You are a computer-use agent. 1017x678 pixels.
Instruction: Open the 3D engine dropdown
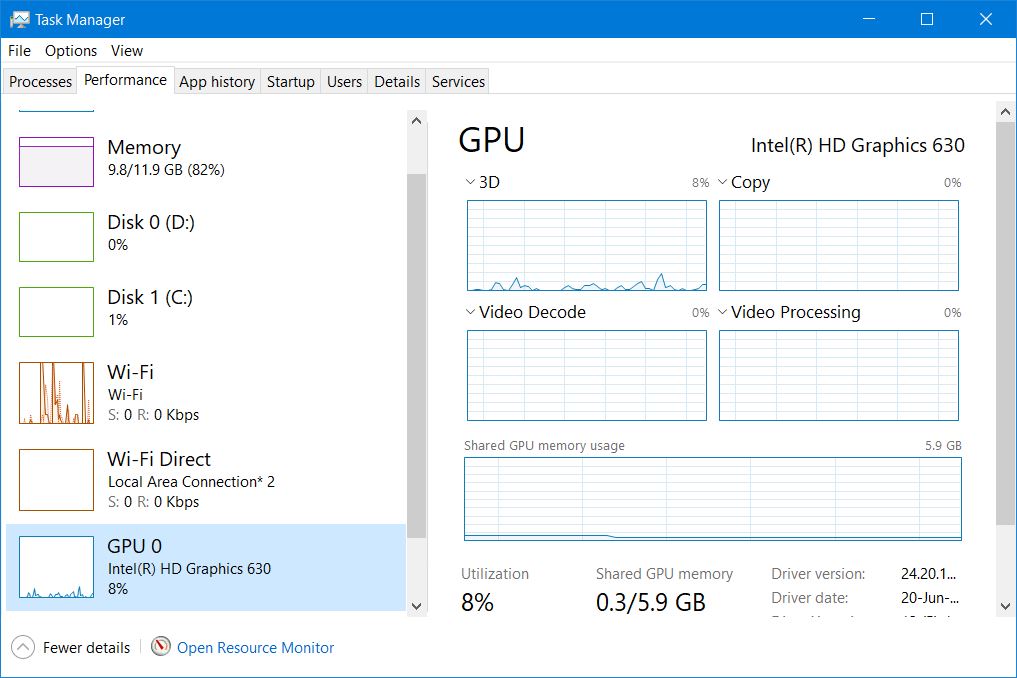coord(471,183)
